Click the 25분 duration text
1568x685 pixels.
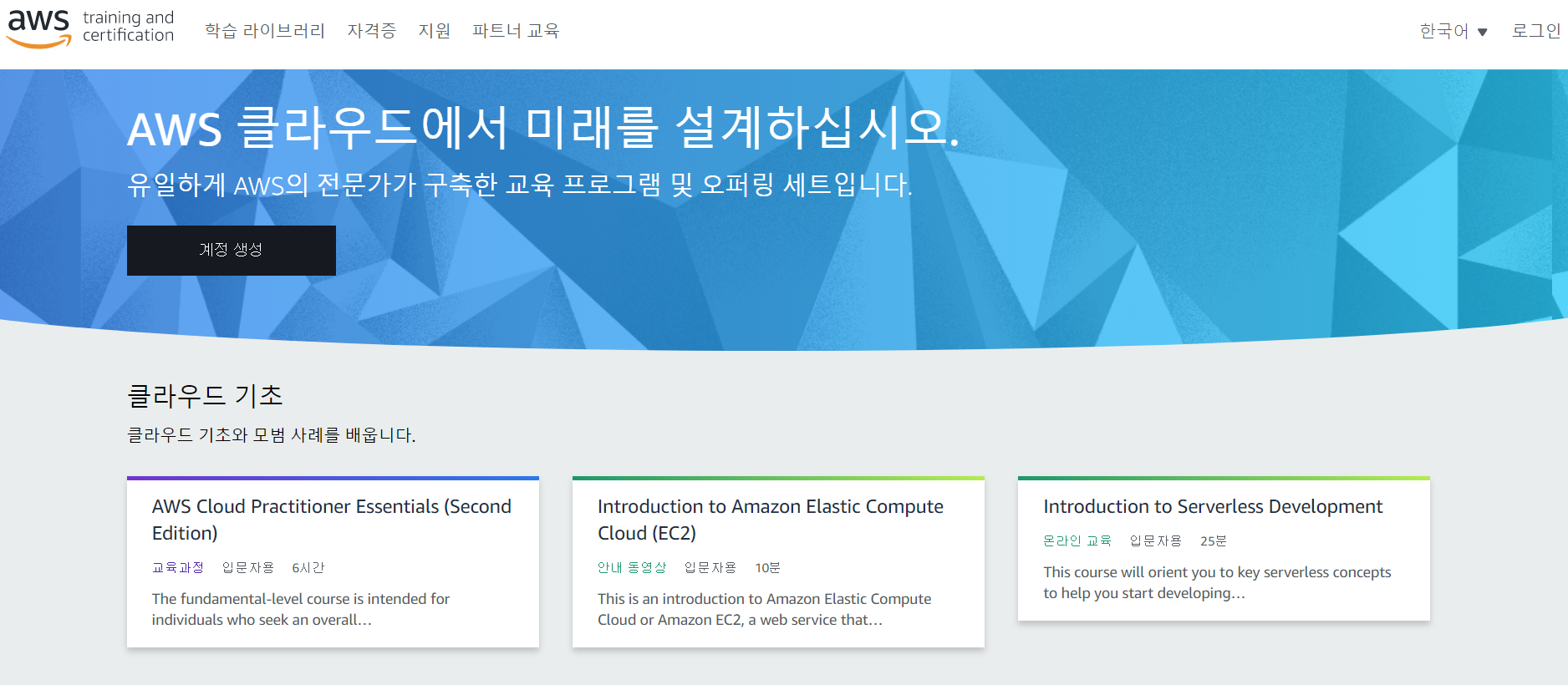pyautogui.click(x=1214, y=540)
